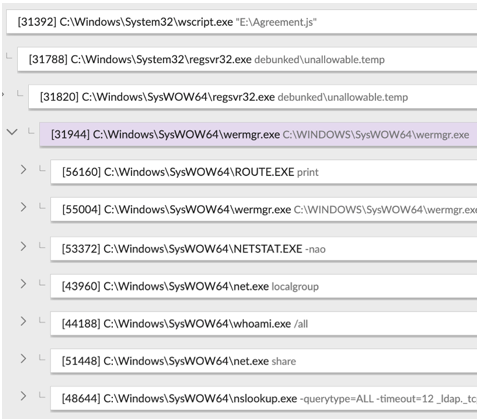The image size is (479, 420).
Task: Expand the NETSTAT.EXE -nao process
Action: (23, 246)
